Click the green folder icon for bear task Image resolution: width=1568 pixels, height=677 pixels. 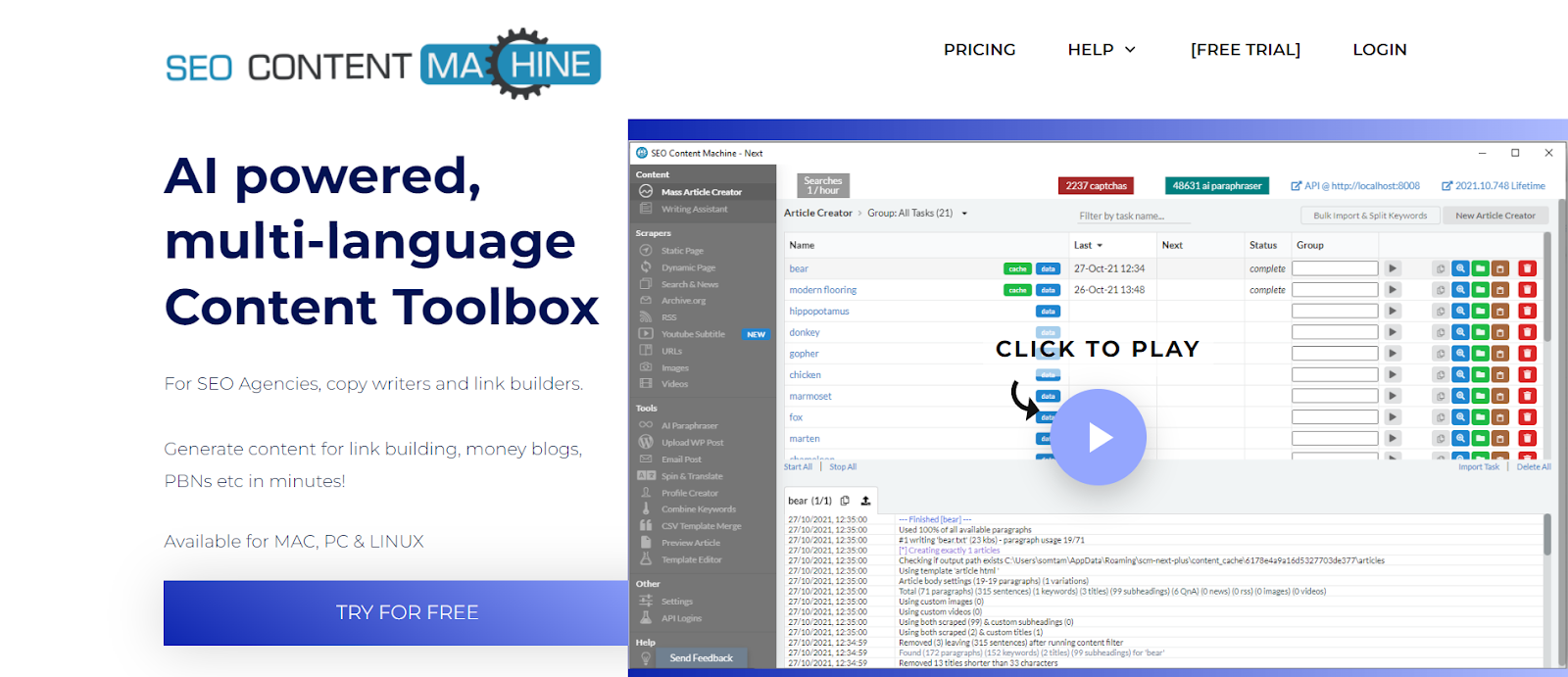coord(1480,268)
